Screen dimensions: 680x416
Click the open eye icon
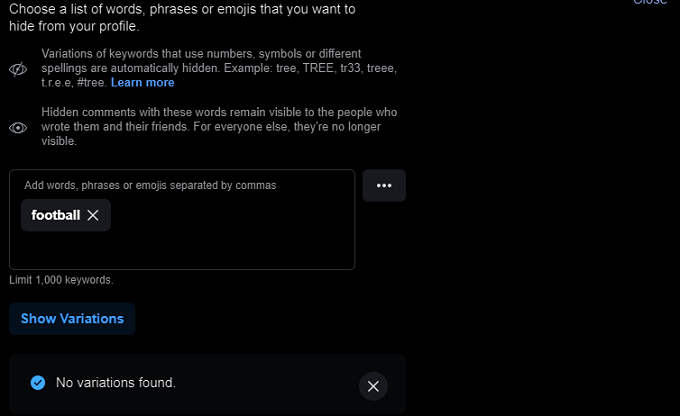coord(17,128)
